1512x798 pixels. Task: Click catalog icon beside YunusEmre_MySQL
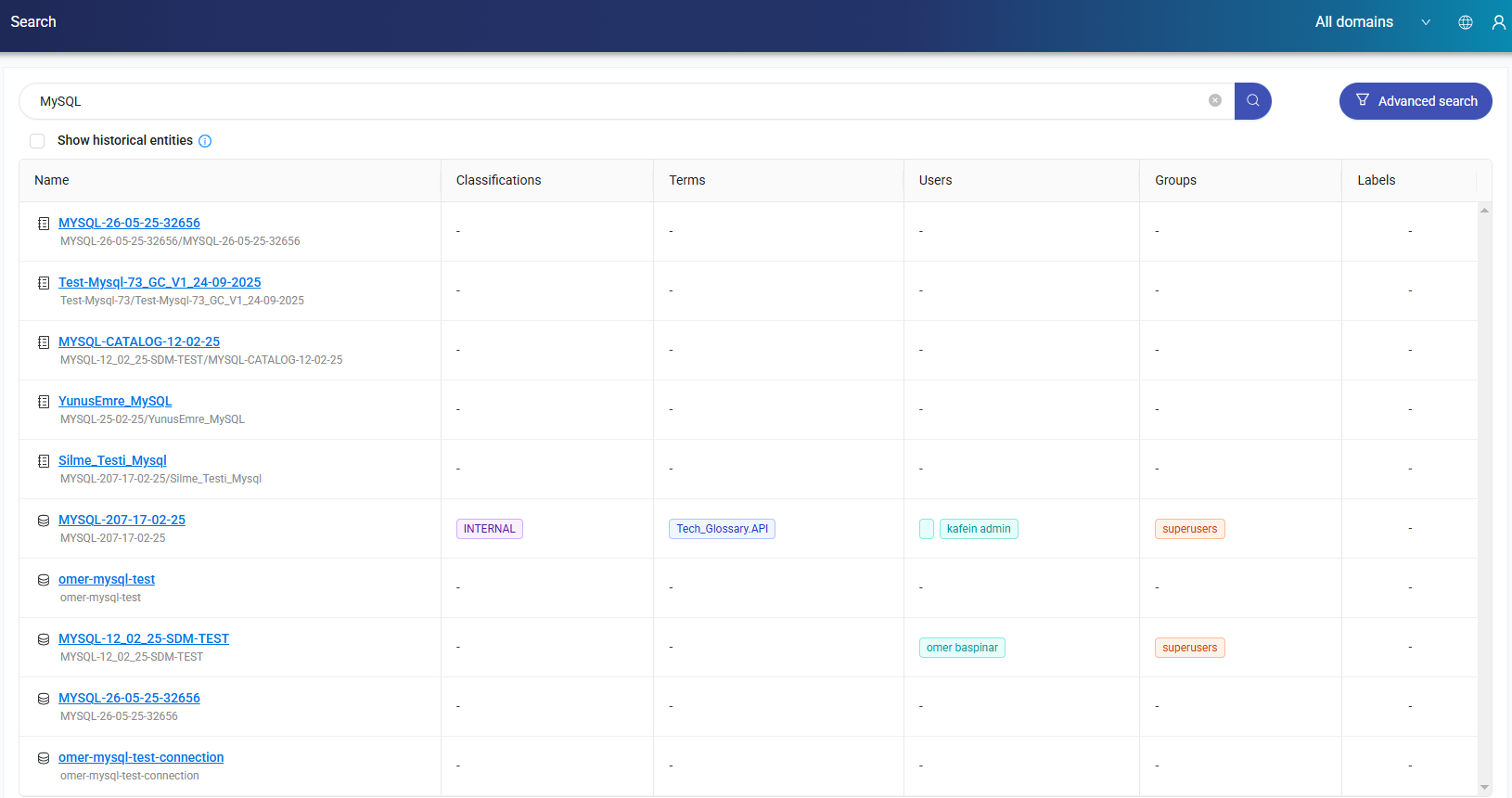(x=44, y=402)
